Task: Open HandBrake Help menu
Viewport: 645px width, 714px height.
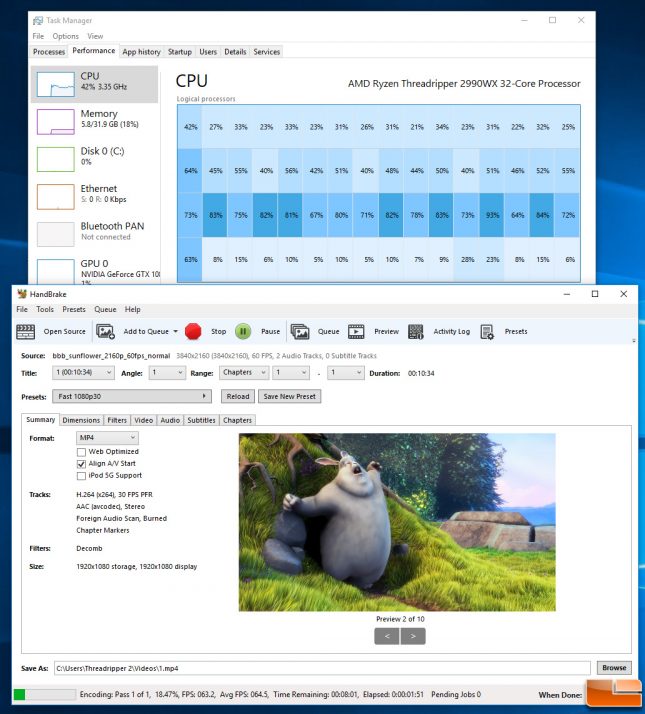Action: [133, 309]
